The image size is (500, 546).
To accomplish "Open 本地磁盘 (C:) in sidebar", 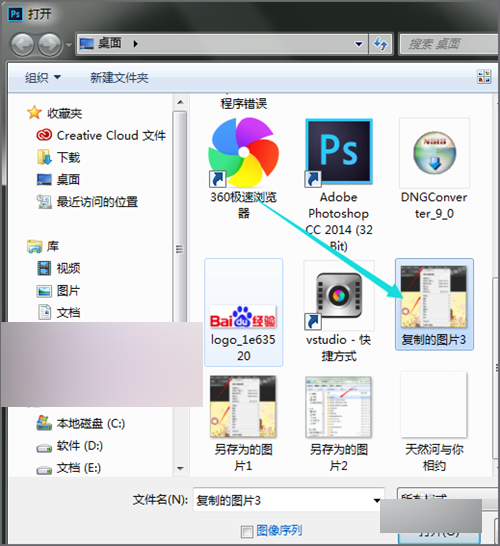I will pos(81,423).
